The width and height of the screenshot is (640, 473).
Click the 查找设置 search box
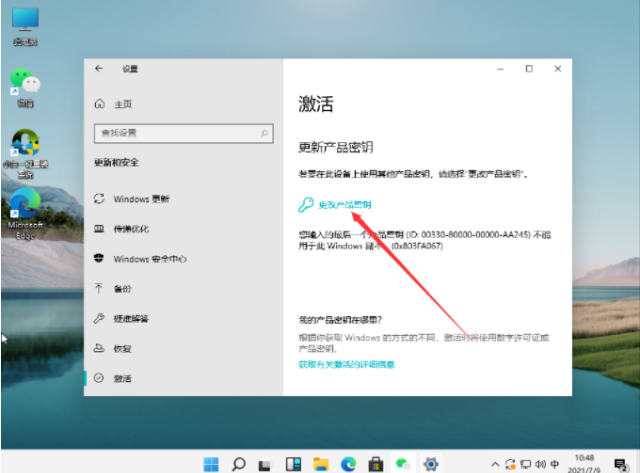point(182,132)
